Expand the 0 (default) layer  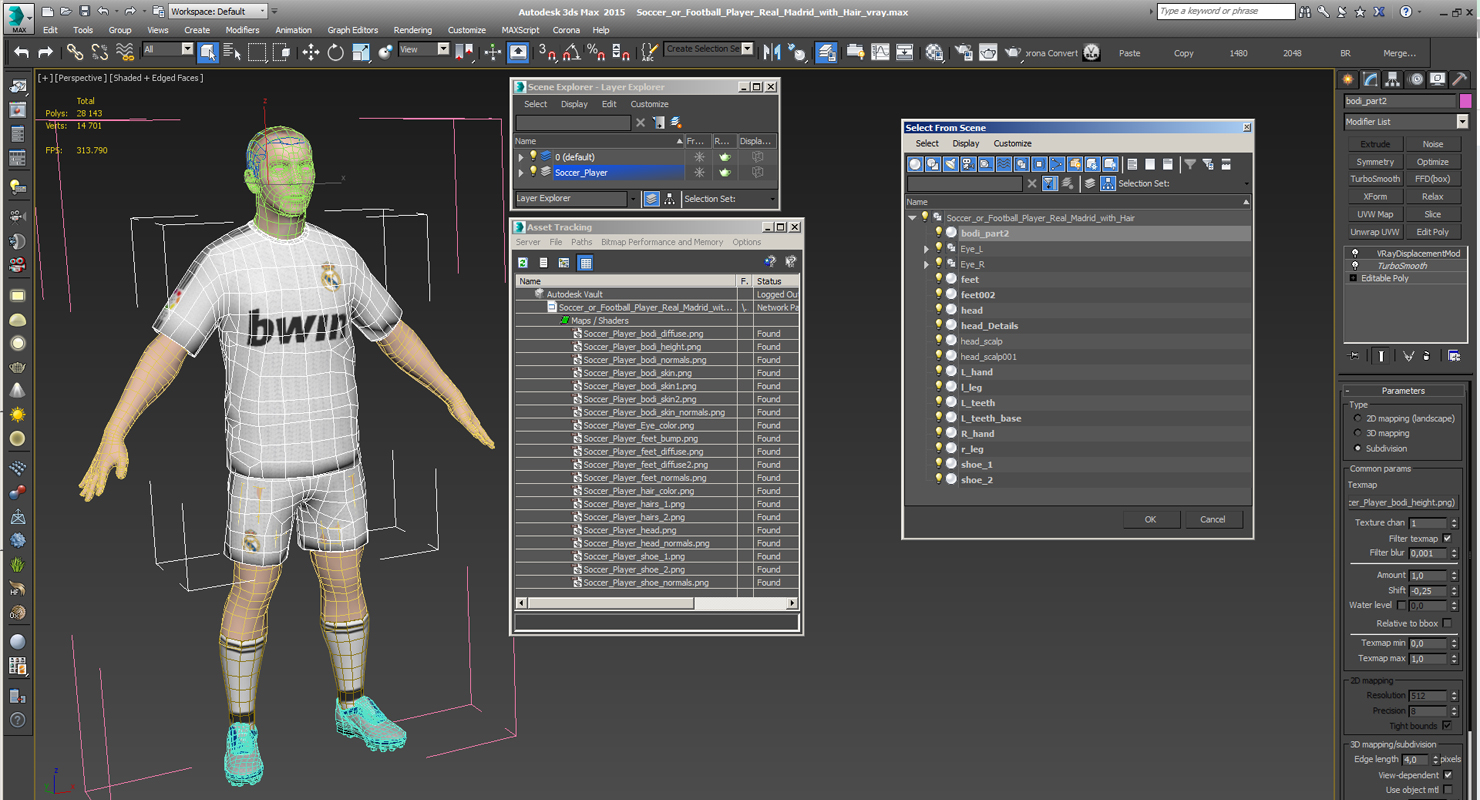521,157
